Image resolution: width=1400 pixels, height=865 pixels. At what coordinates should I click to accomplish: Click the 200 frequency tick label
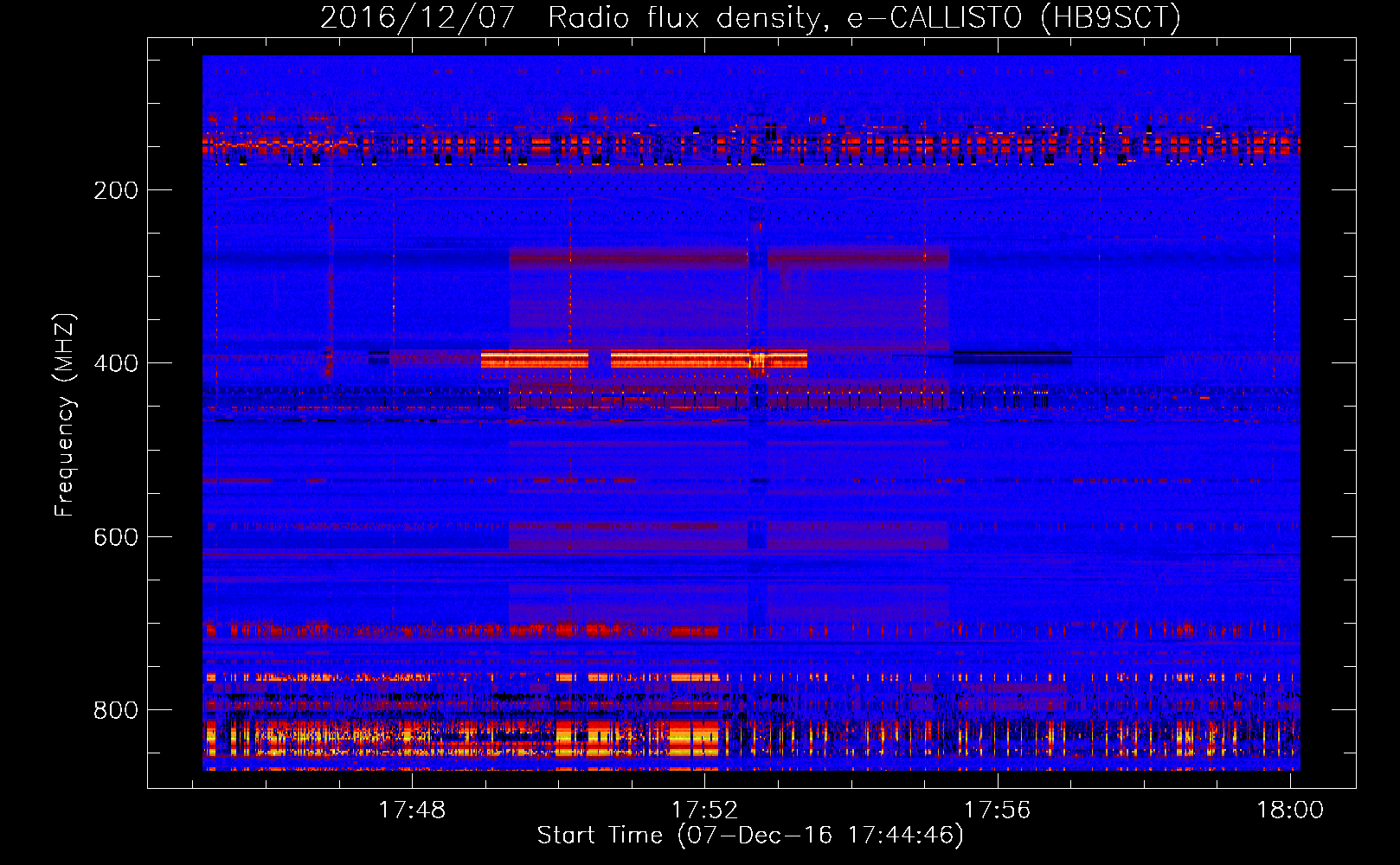116,190
